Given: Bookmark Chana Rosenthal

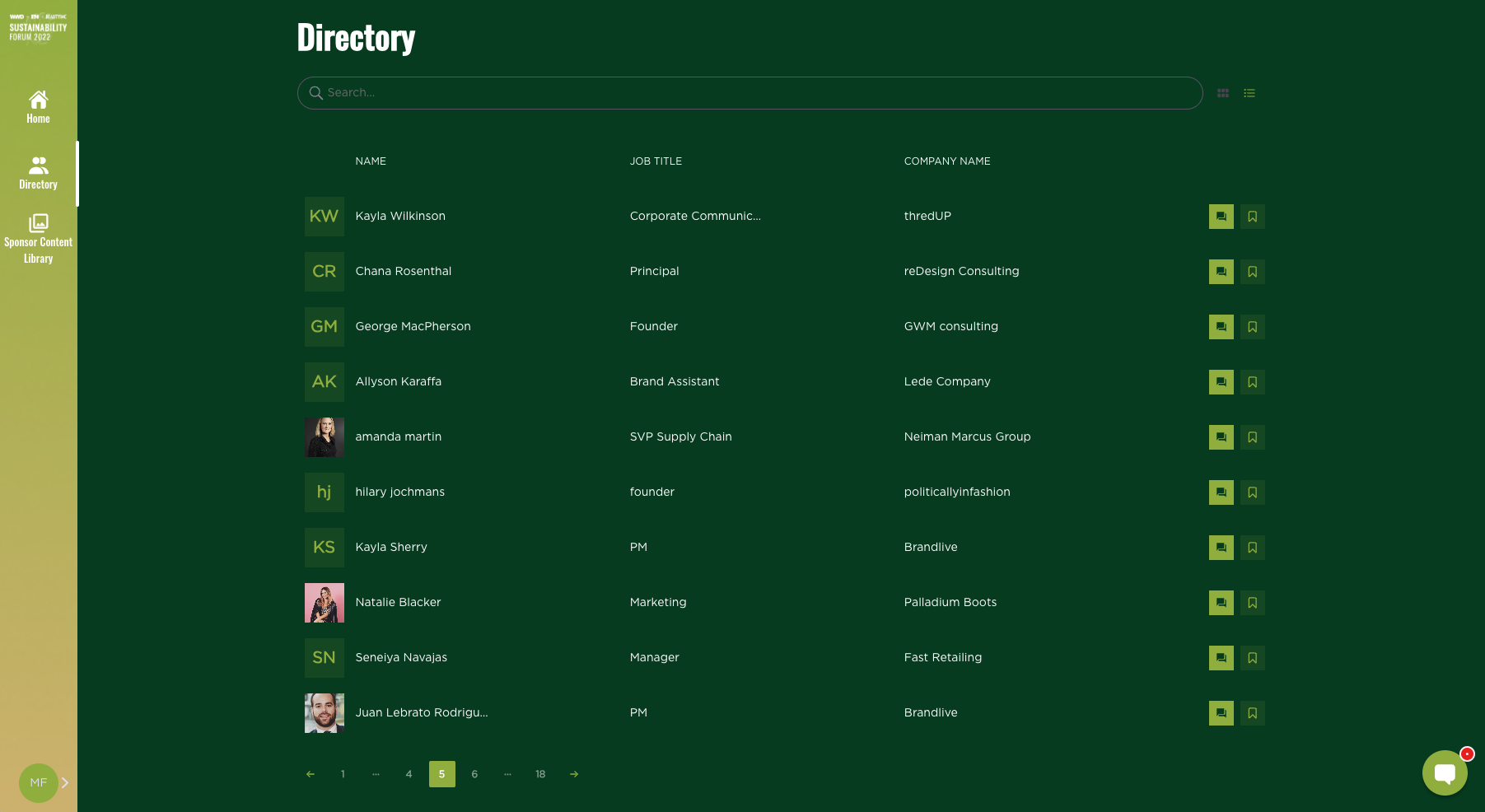Looking at the screenshot, I should click(1252, 272).
